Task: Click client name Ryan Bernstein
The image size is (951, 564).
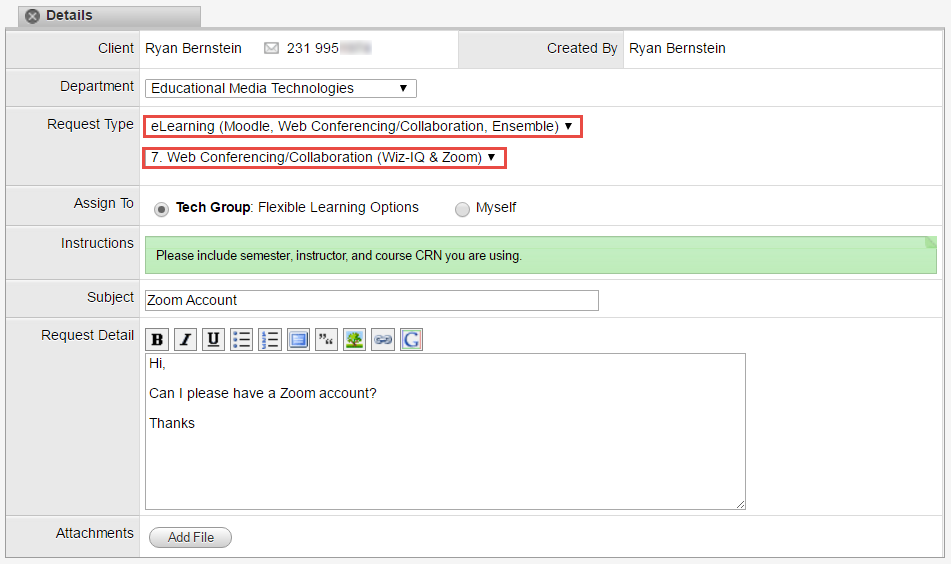Action: tap(193, 49)
